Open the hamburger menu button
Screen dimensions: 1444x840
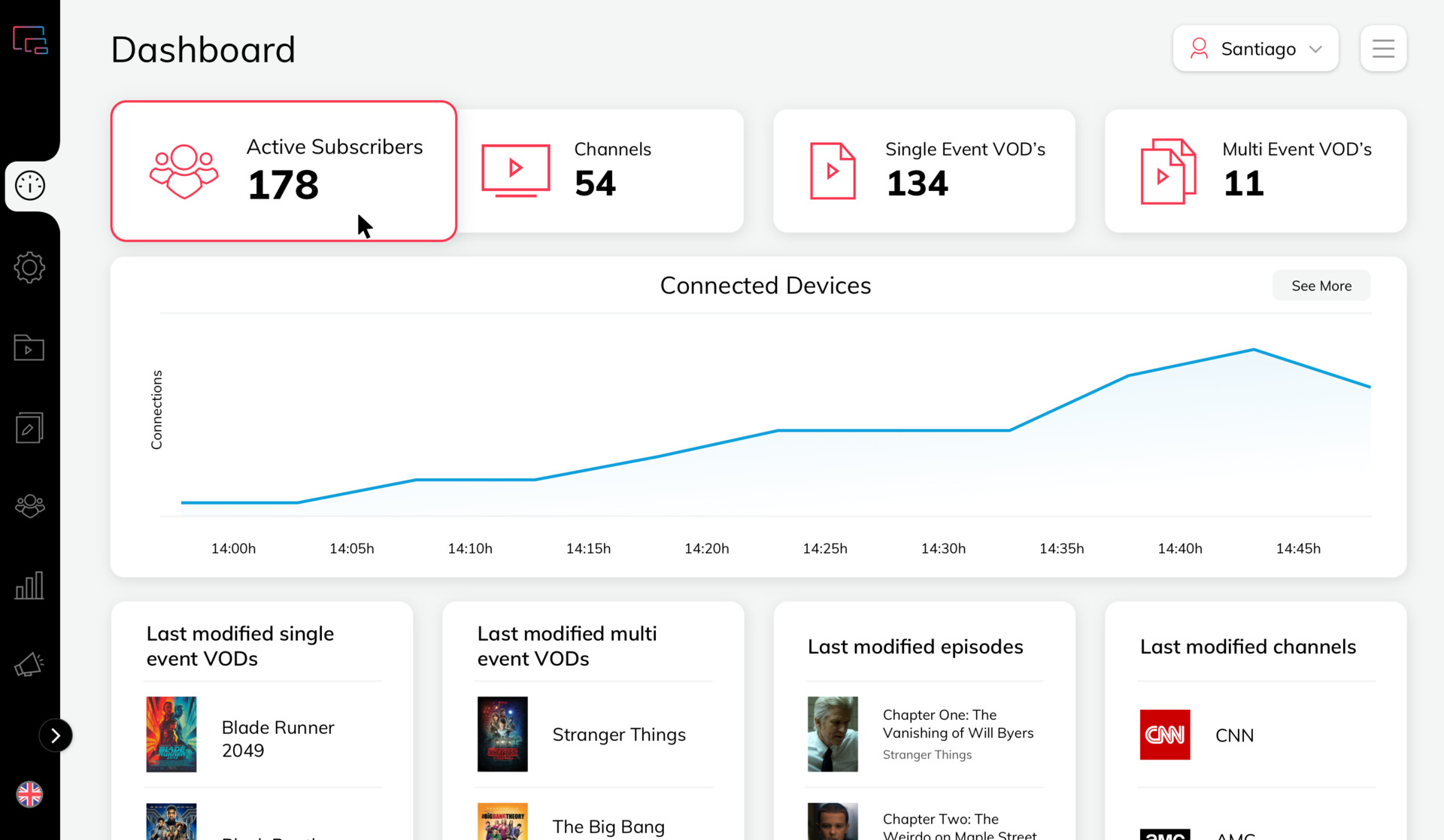click(1383, 49)
